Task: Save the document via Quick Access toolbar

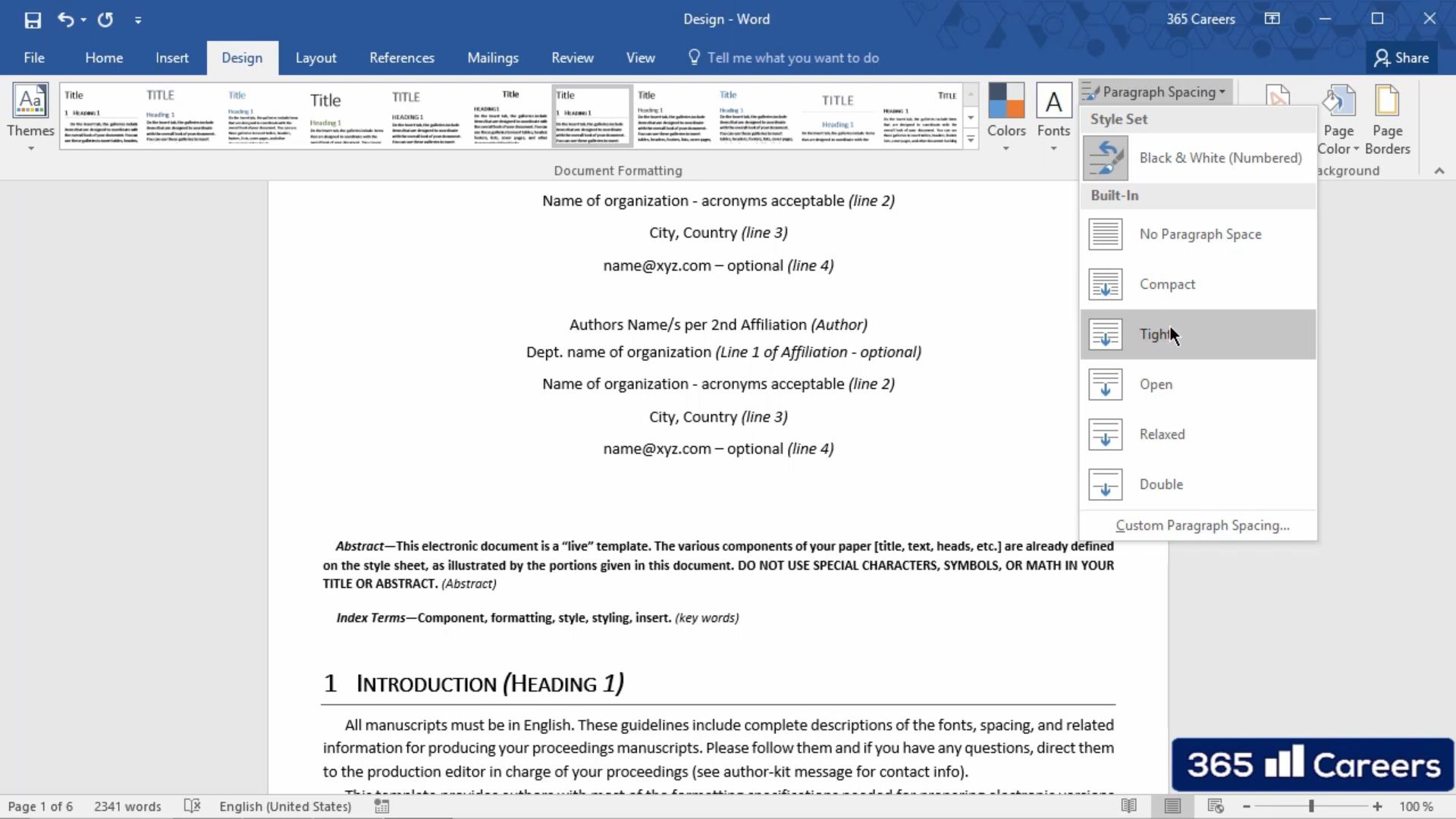Action: [32, 20]
